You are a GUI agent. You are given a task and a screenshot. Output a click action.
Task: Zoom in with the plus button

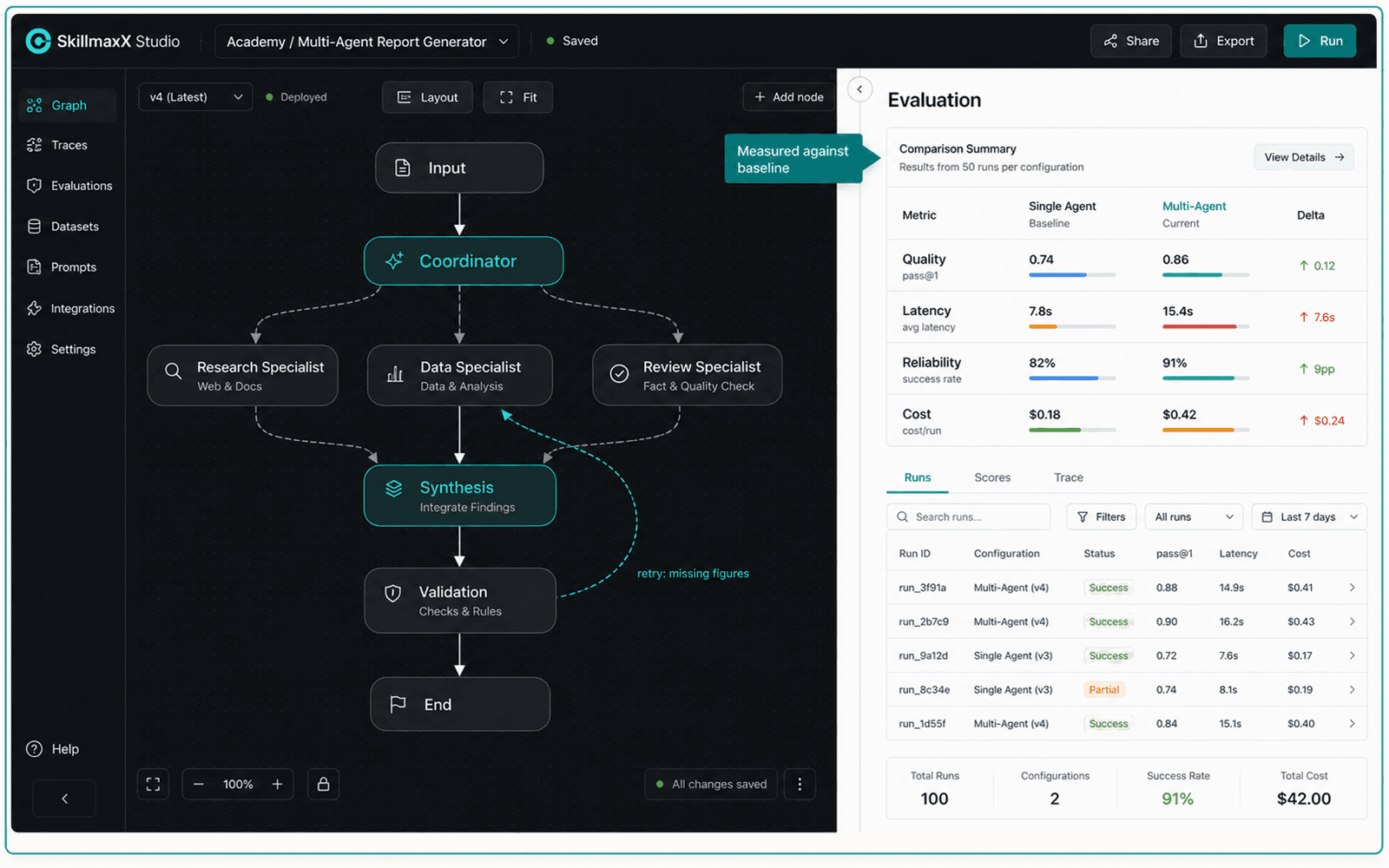[278, 785]
